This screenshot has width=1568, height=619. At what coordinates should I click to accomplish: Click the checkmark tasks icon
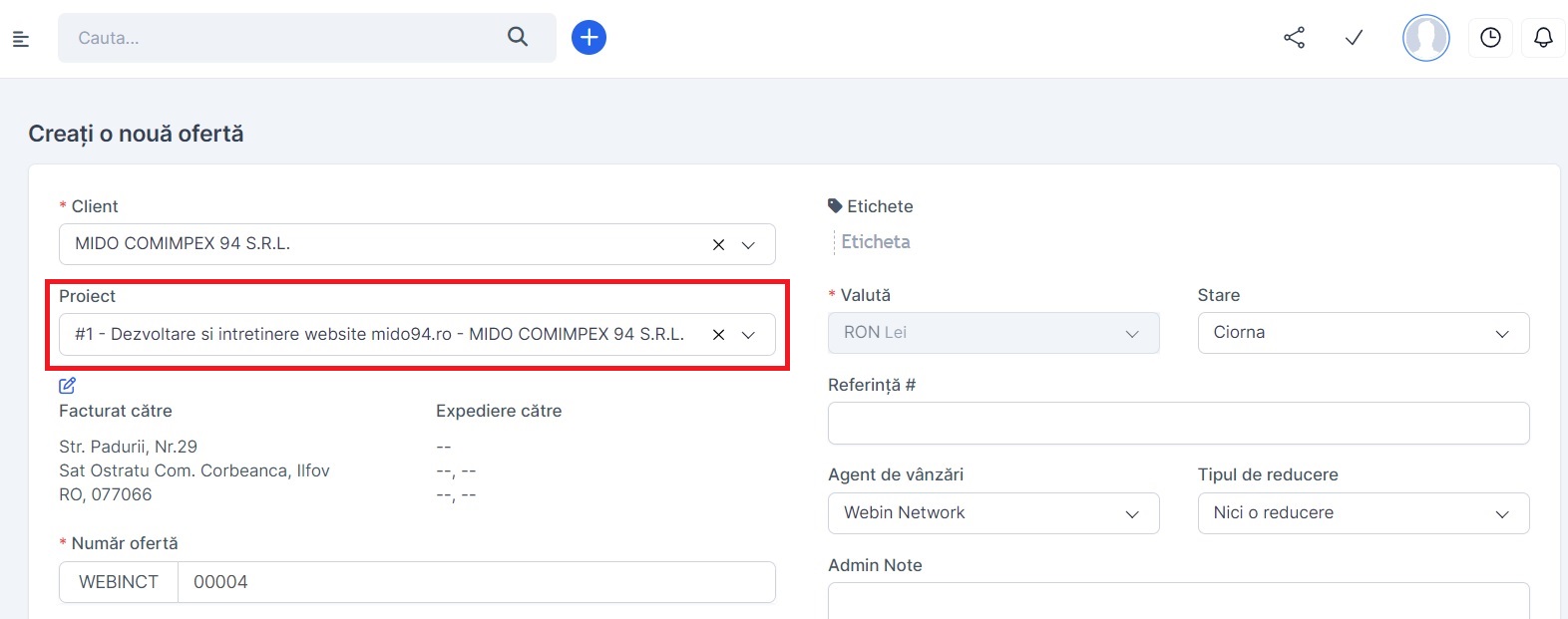pyautogui.click(x=1354, y=38)
